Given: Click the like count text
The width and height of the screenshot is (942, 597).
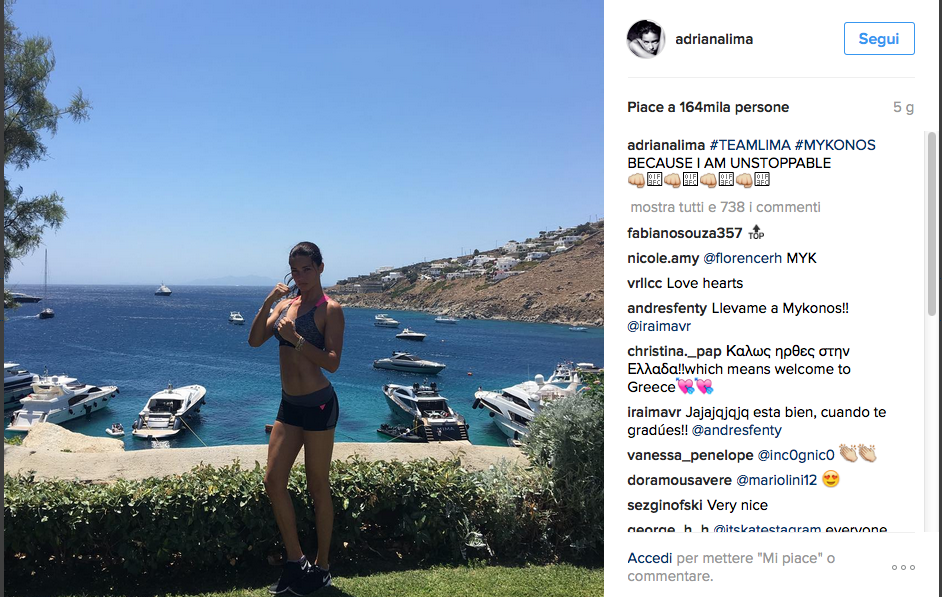Looking at the screenshot, I should pos(708,108).
